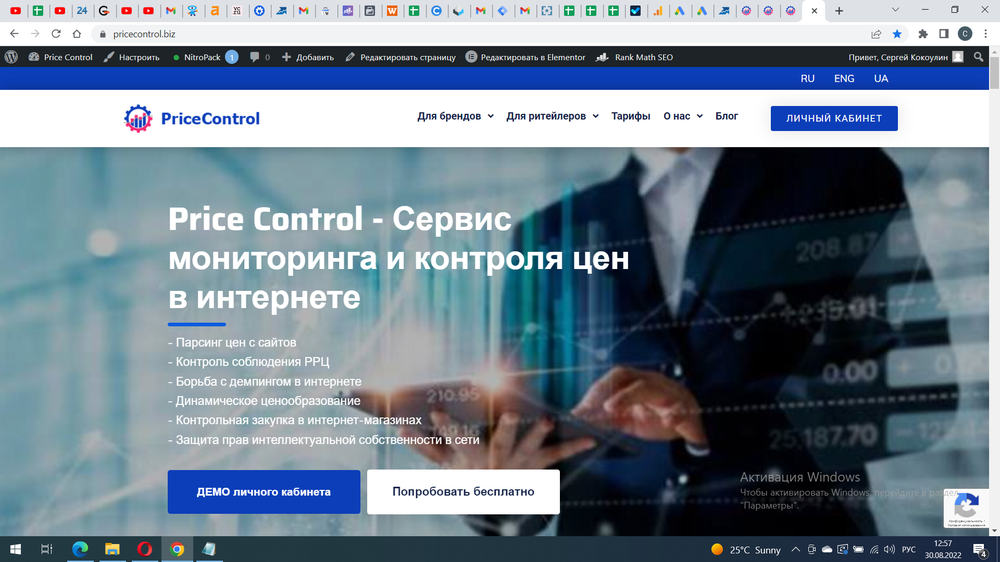Switch to the Google Analytics bars tab
Screen dimensions: 1000x562
click(x=658, y=11)
